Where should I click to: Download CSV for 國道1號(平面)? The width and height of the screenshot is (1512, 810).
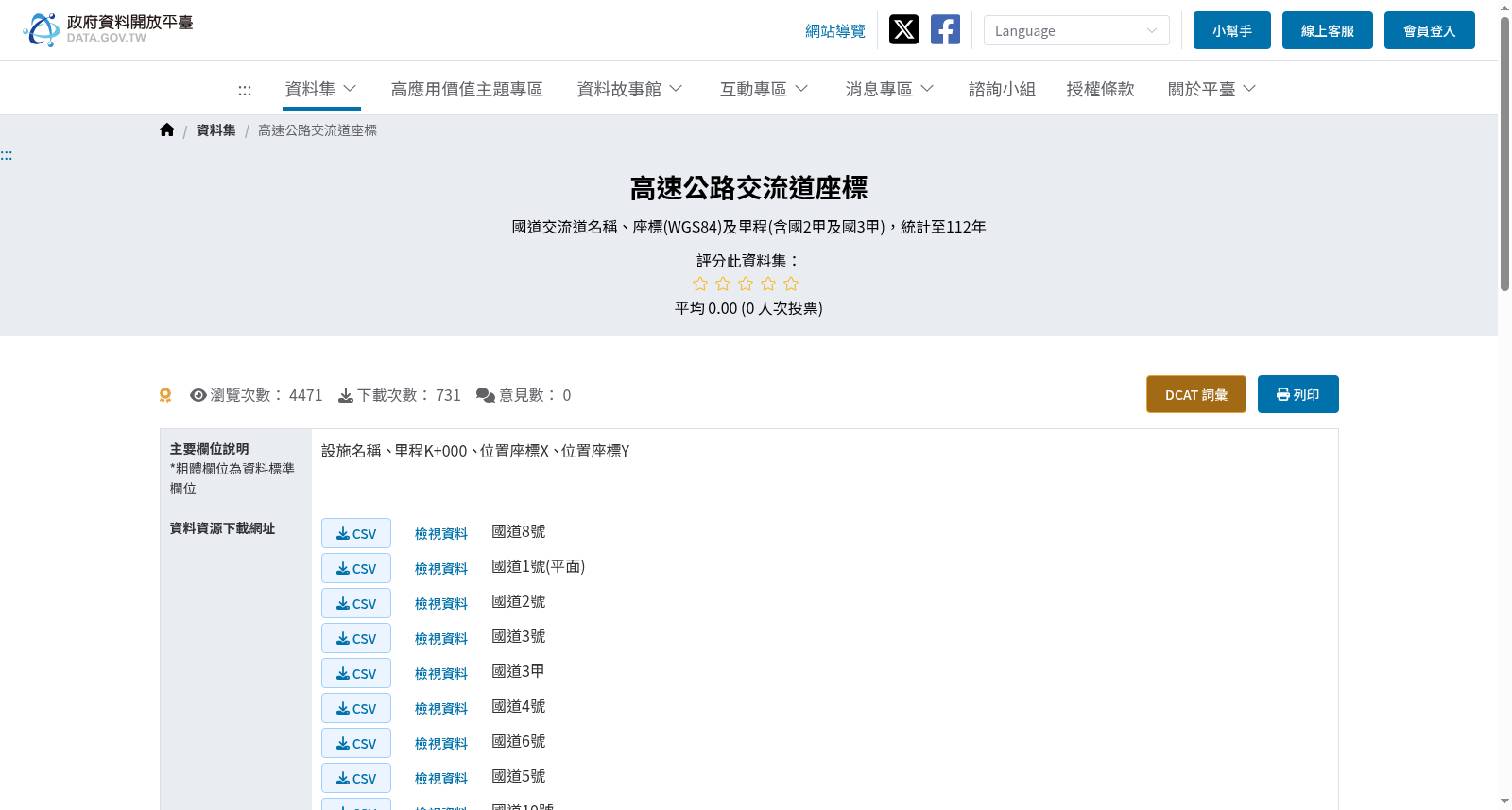tap(356, 568)
